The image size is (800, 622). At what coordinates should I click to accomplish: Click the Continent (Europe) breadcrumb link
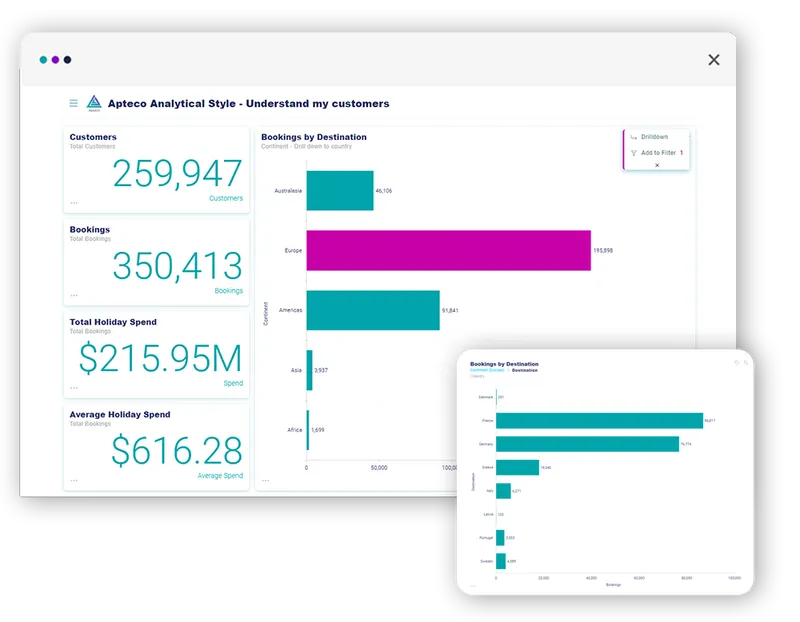[487, 370]
